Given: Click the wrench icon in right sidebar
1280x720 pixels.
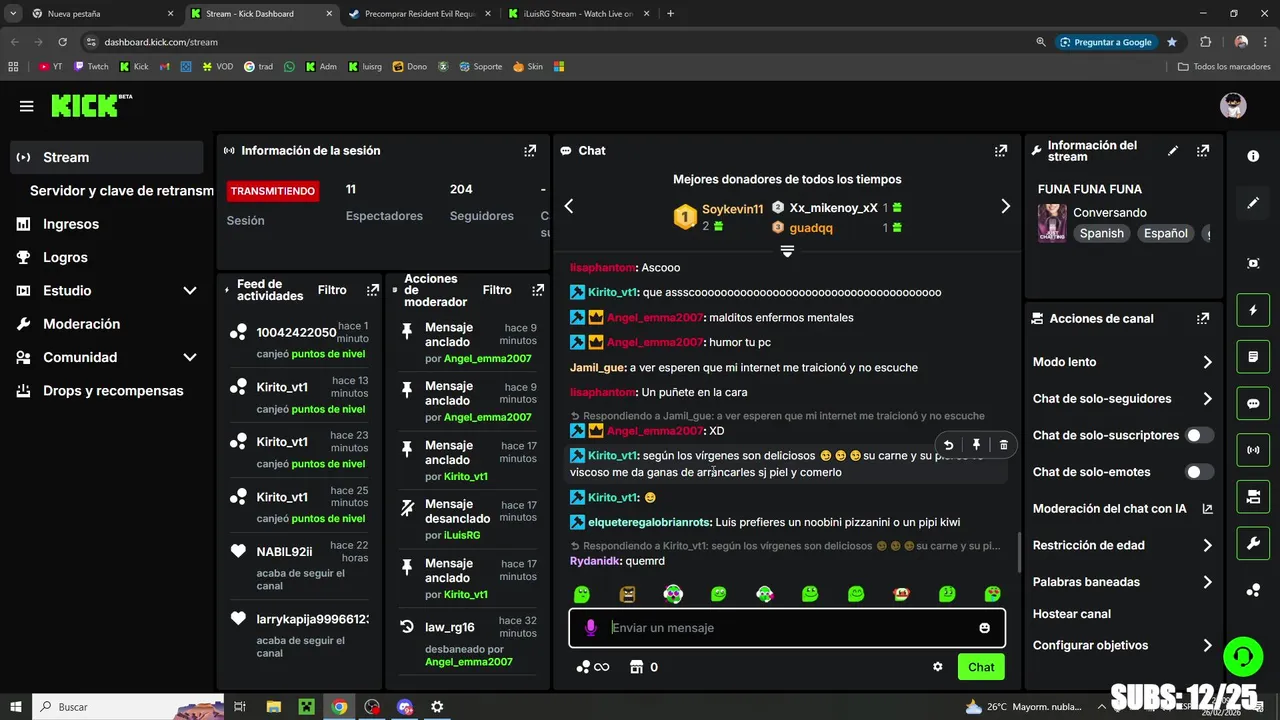Looking at the screenshot, I should tap(1253, 543).
